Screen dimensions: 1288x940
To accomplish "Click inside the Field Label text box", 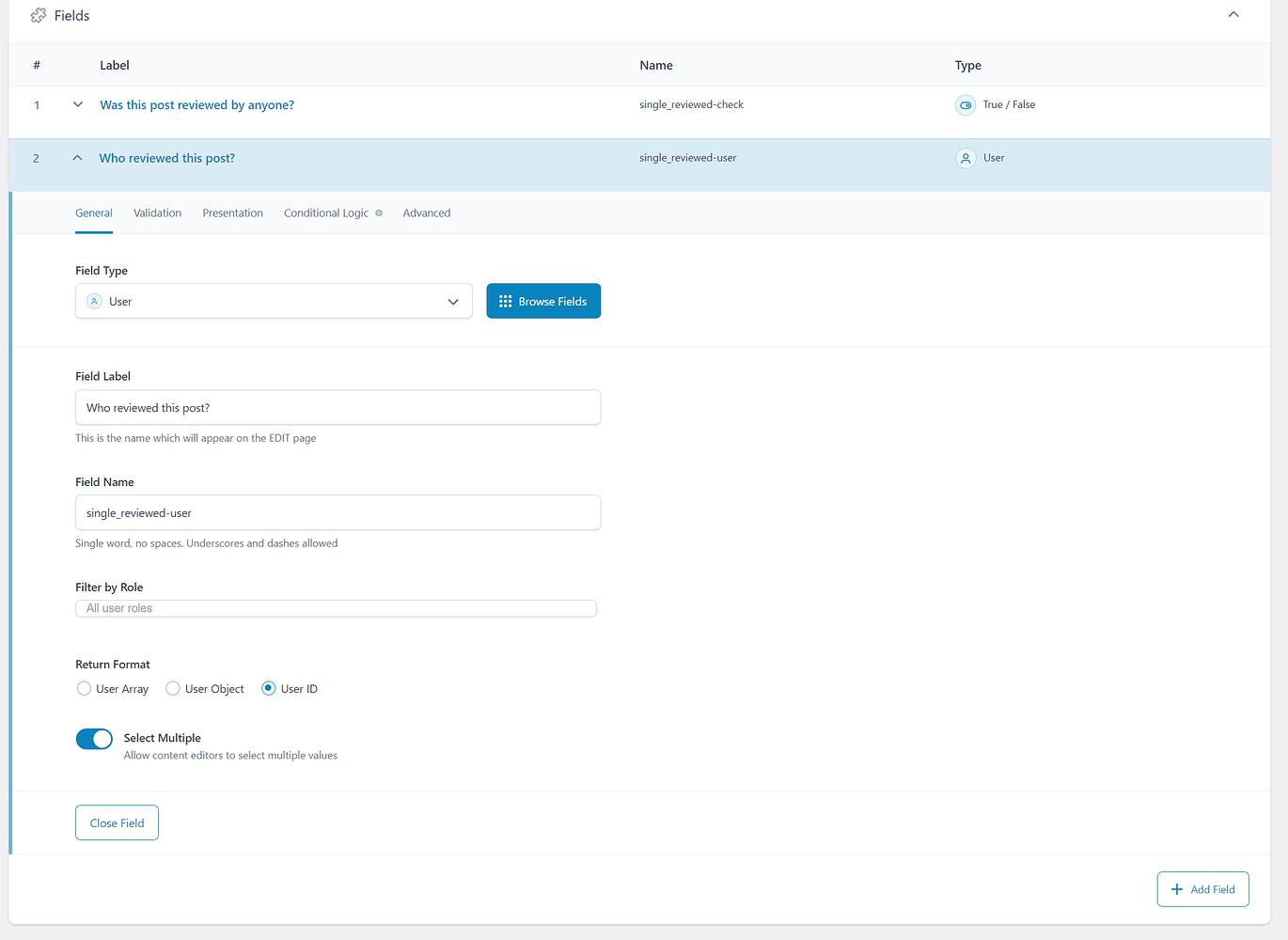I will (338, 407).
